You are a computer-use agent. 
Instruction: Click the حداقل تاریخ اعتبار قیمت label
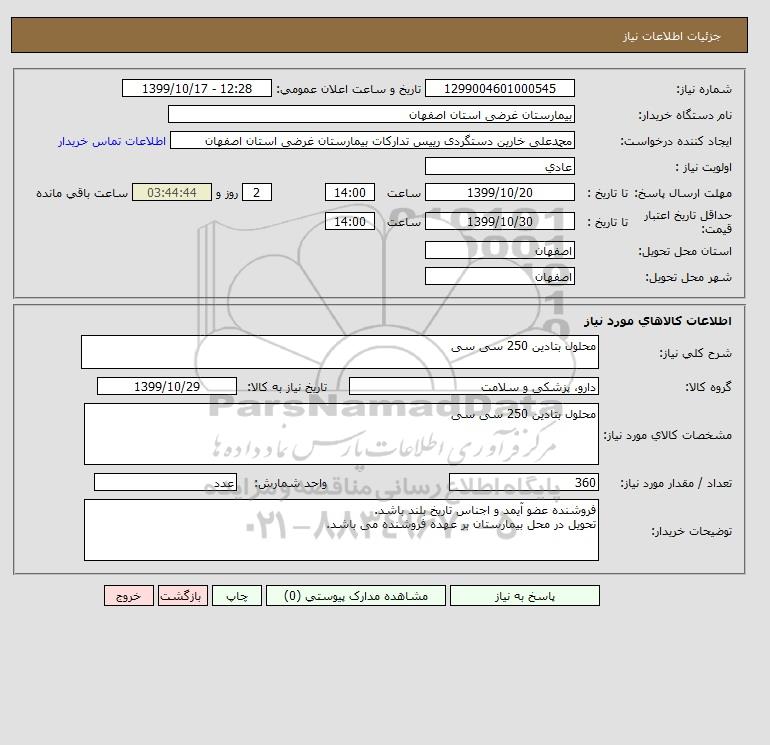click(x=688, y=222)
